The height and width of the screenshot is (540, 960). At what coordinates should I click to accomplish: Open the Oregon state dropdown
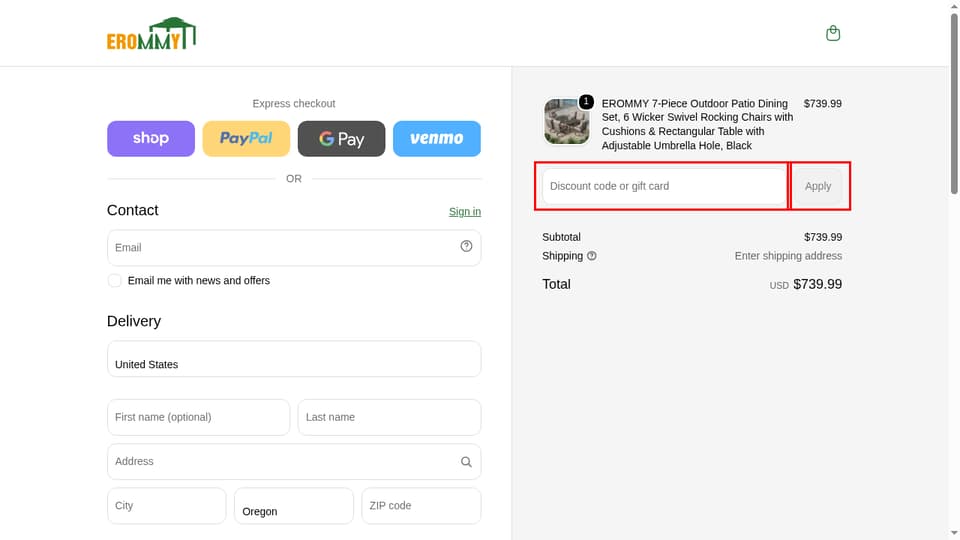point(294,506)
